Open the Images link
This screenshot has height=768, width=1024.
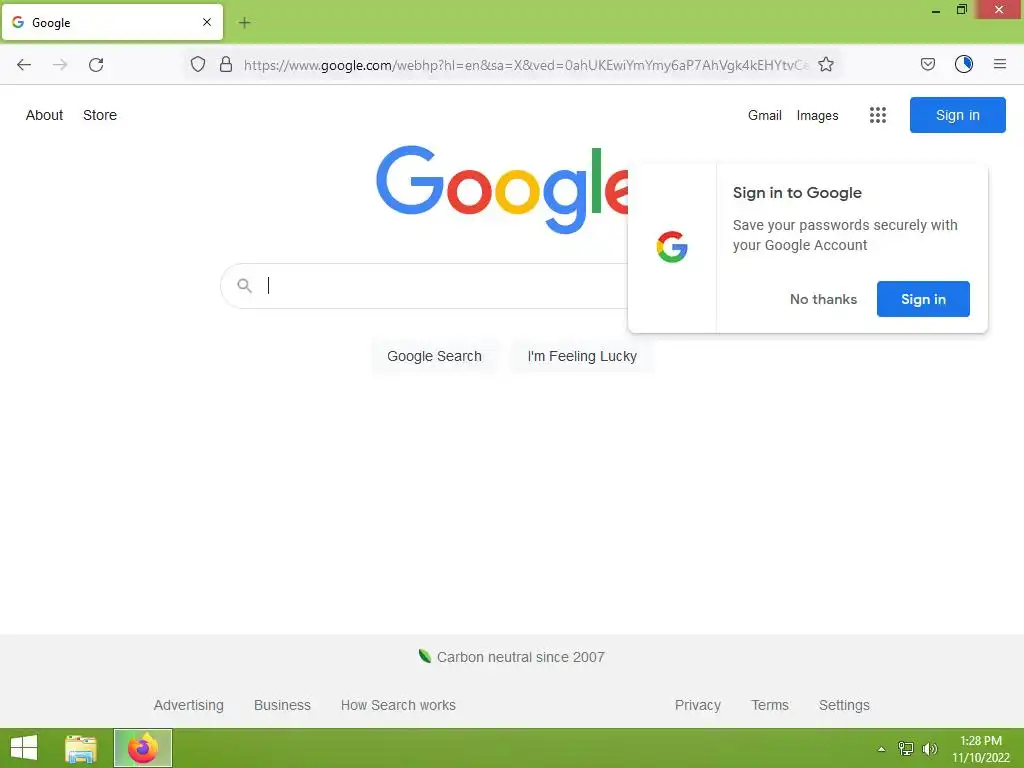click(818, 116)
